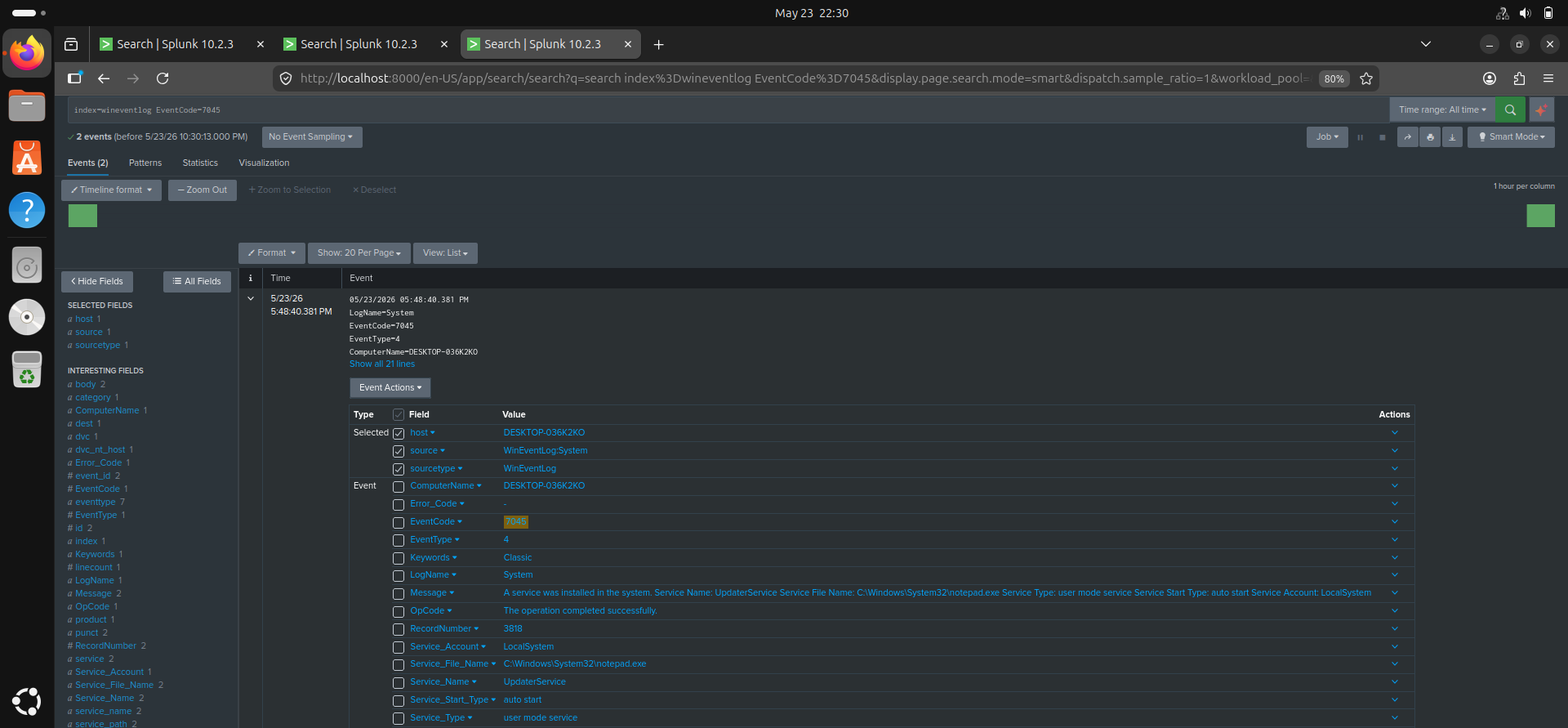Screen dimensions: 1568x728
Task: Run search with green magnifier button
Action: [x=1510, y=109]
